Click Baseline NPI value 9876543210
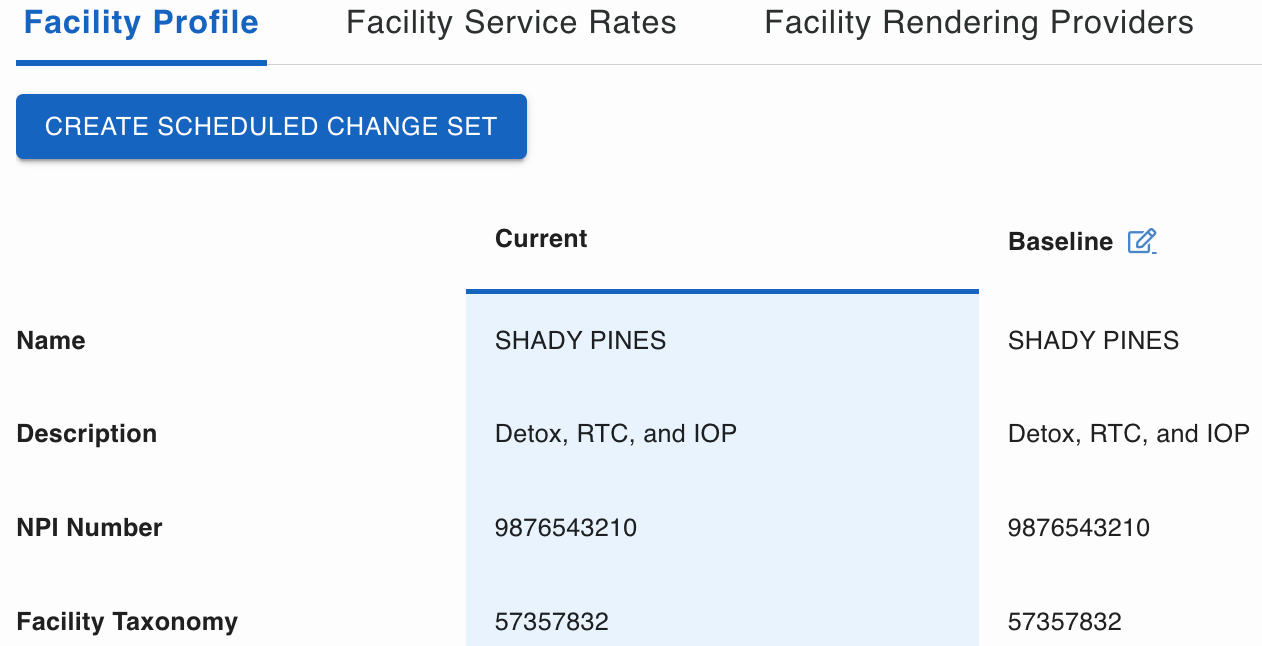 click(x=1078, y=528)
